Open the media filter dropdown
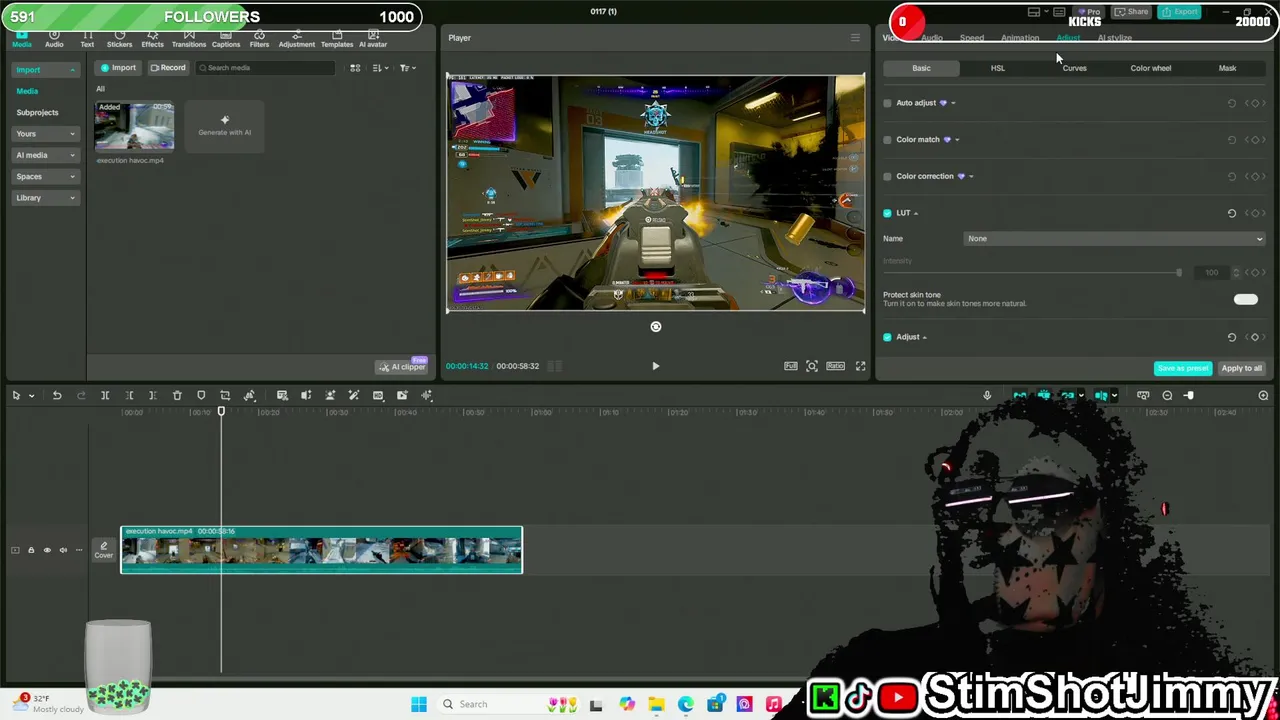Viewport: 1280px width, 720px height. tap(408, 68)
